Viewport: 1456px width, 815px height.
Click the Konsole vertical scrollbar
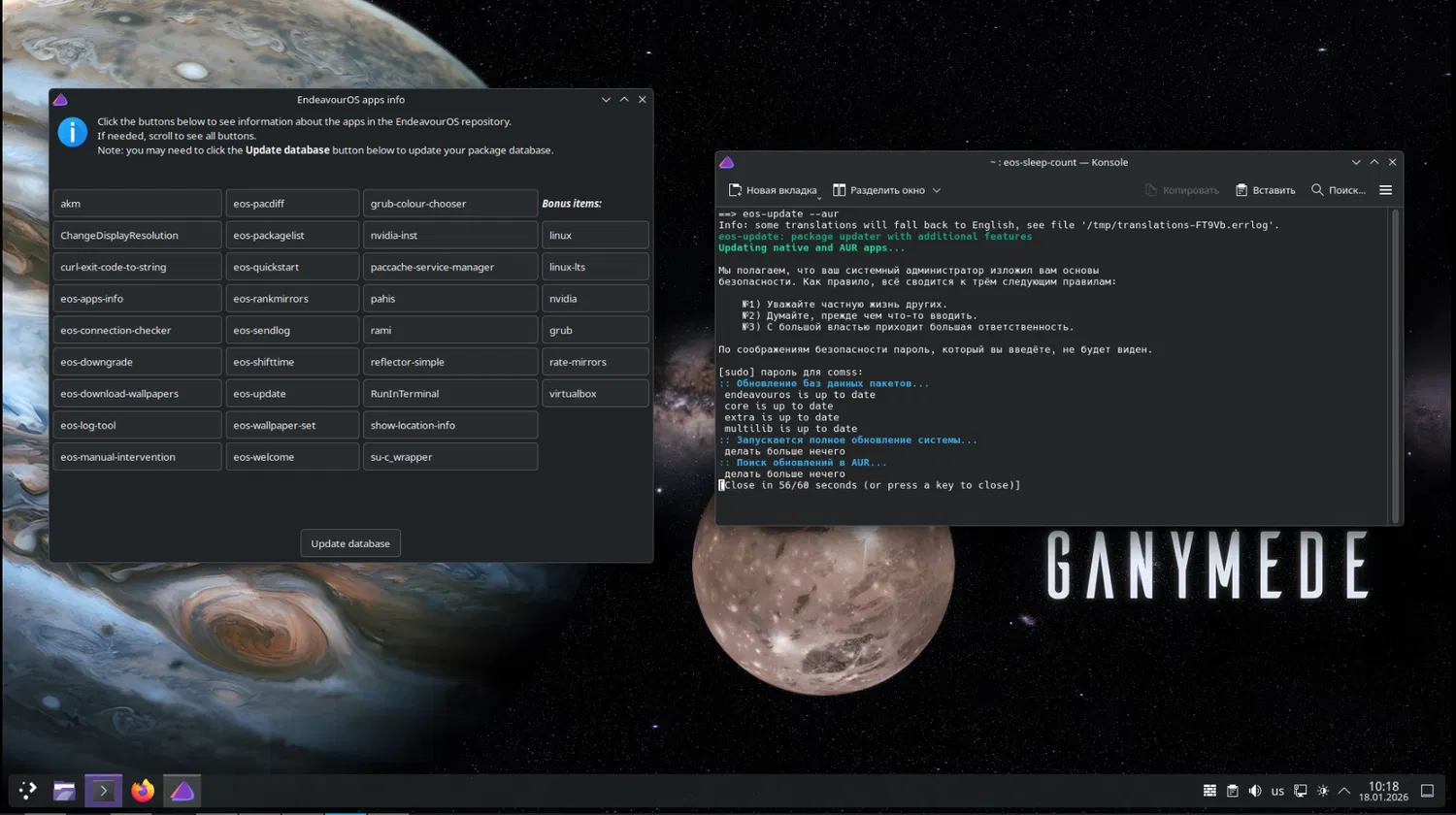1395,366
